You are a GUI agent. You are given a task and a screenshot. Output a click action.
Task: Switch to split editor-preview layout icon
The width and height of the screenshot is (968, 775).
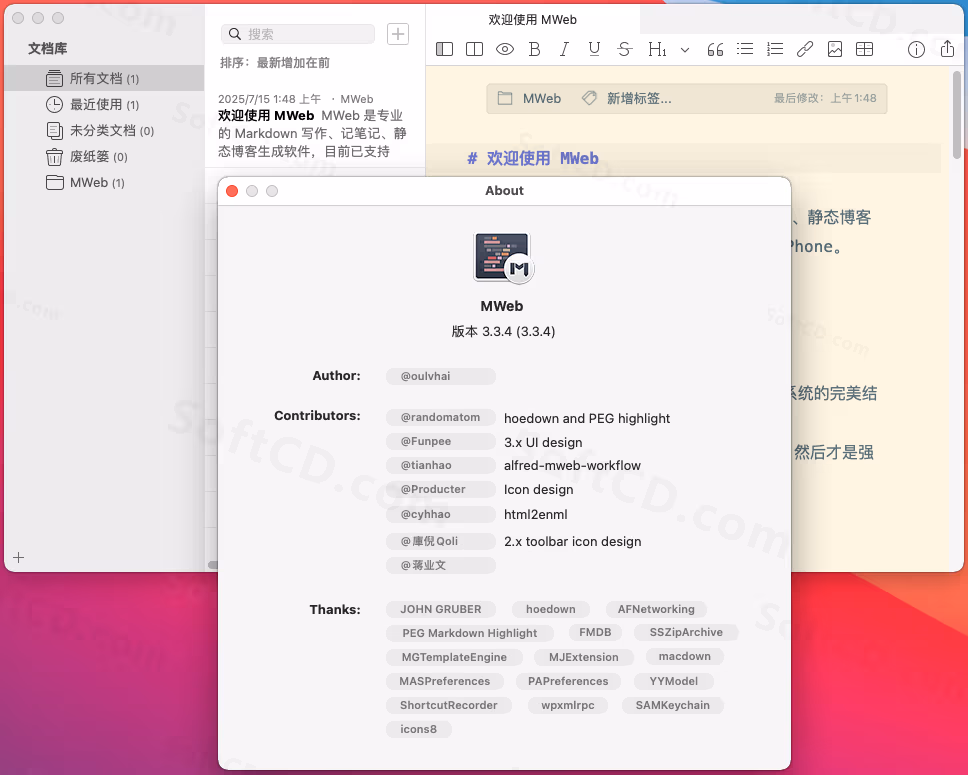tap(474, 49)
